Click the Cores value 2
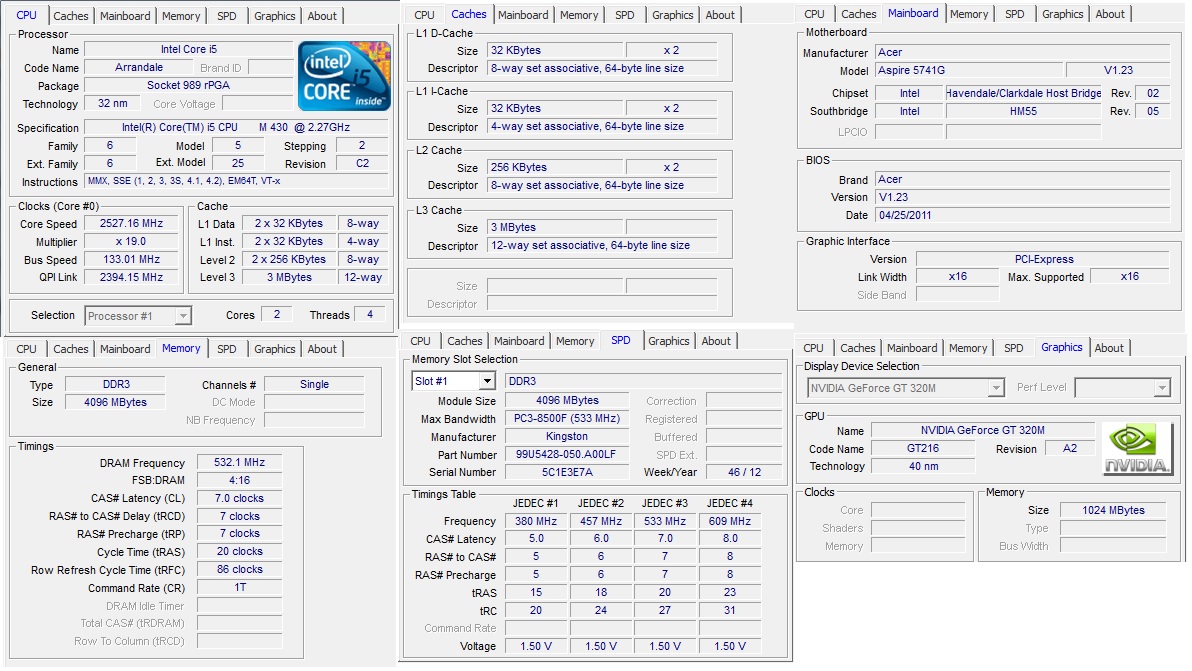 click(277, 315)
